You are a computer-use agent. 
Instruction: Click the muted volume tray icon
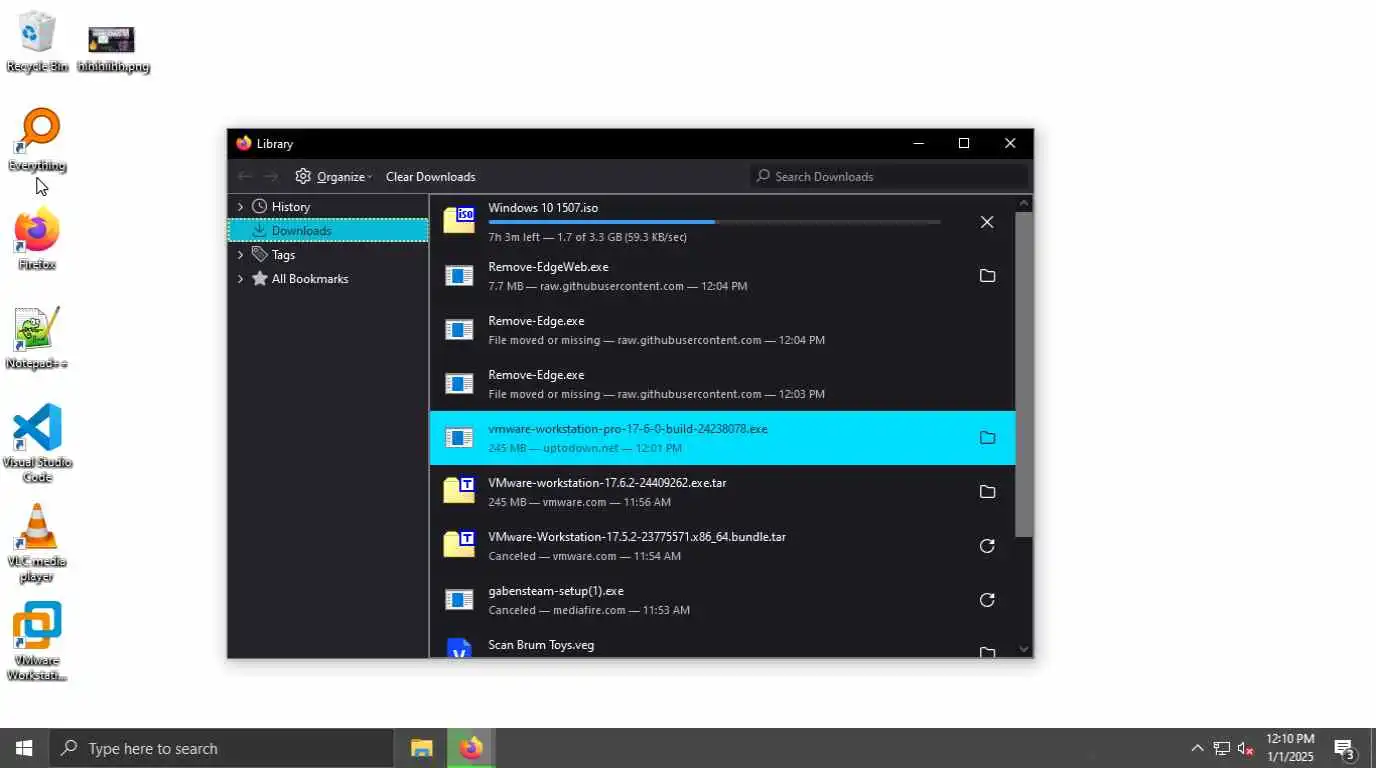[1246, 748]
